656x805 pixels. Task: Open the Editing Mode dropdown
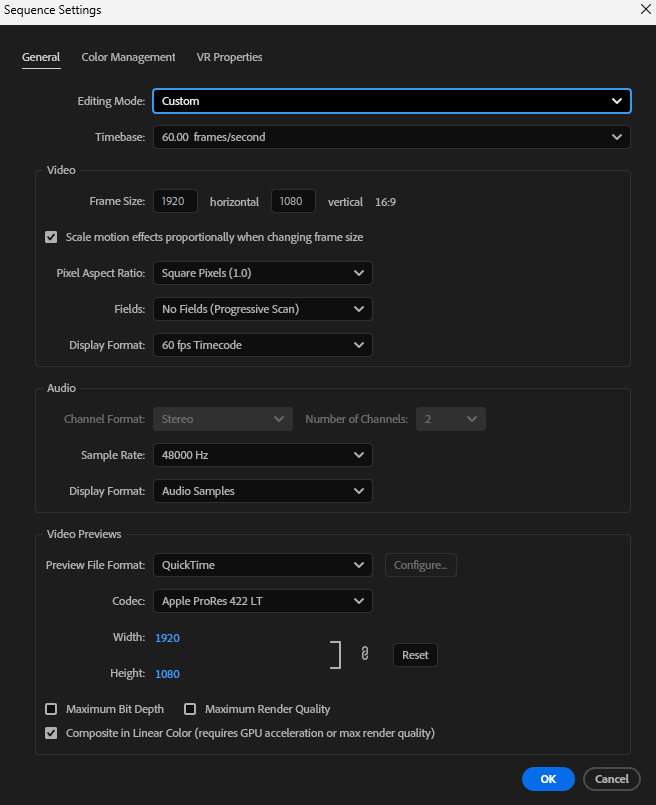click(391, 101)
